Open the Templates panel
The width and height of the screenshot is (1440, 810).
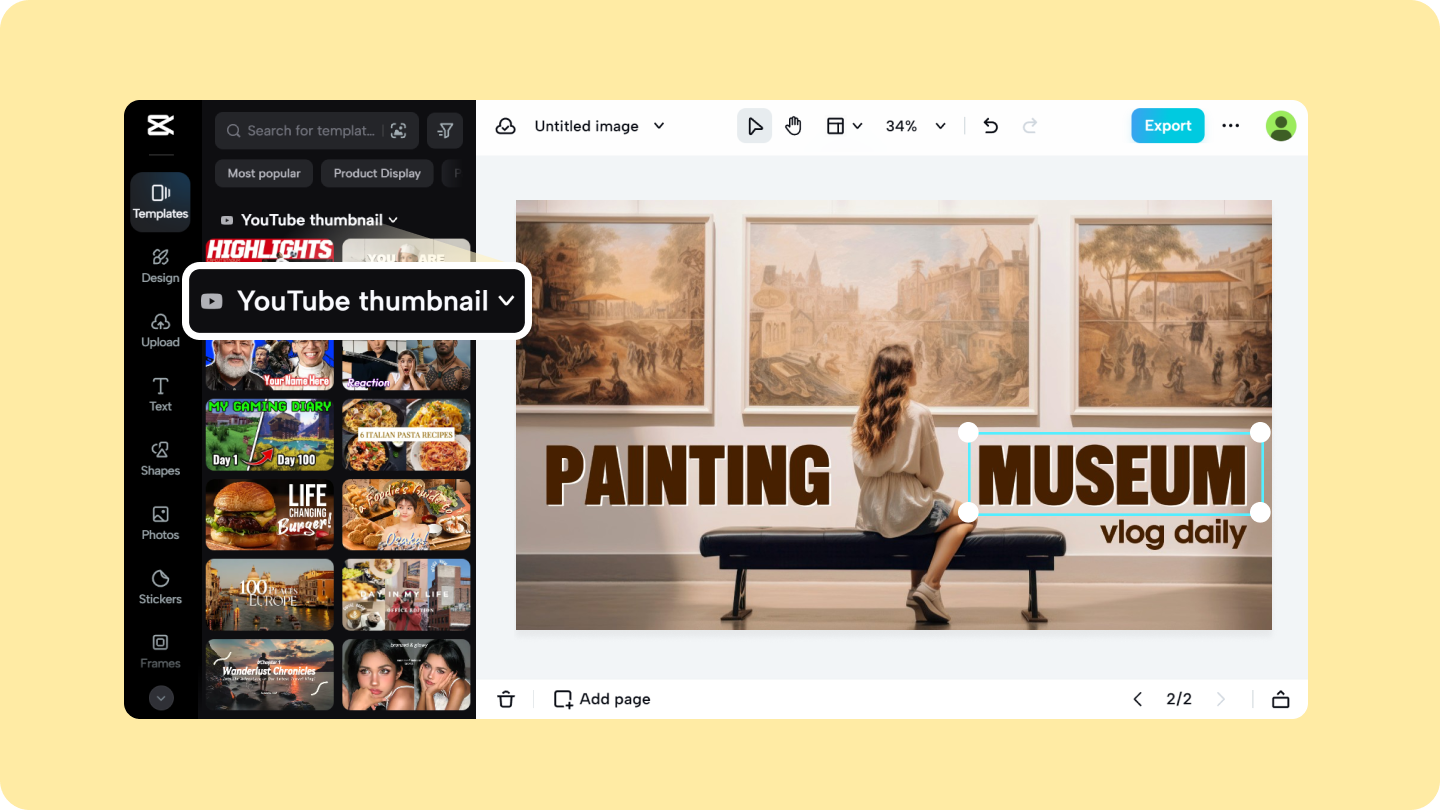pos(160,201)
